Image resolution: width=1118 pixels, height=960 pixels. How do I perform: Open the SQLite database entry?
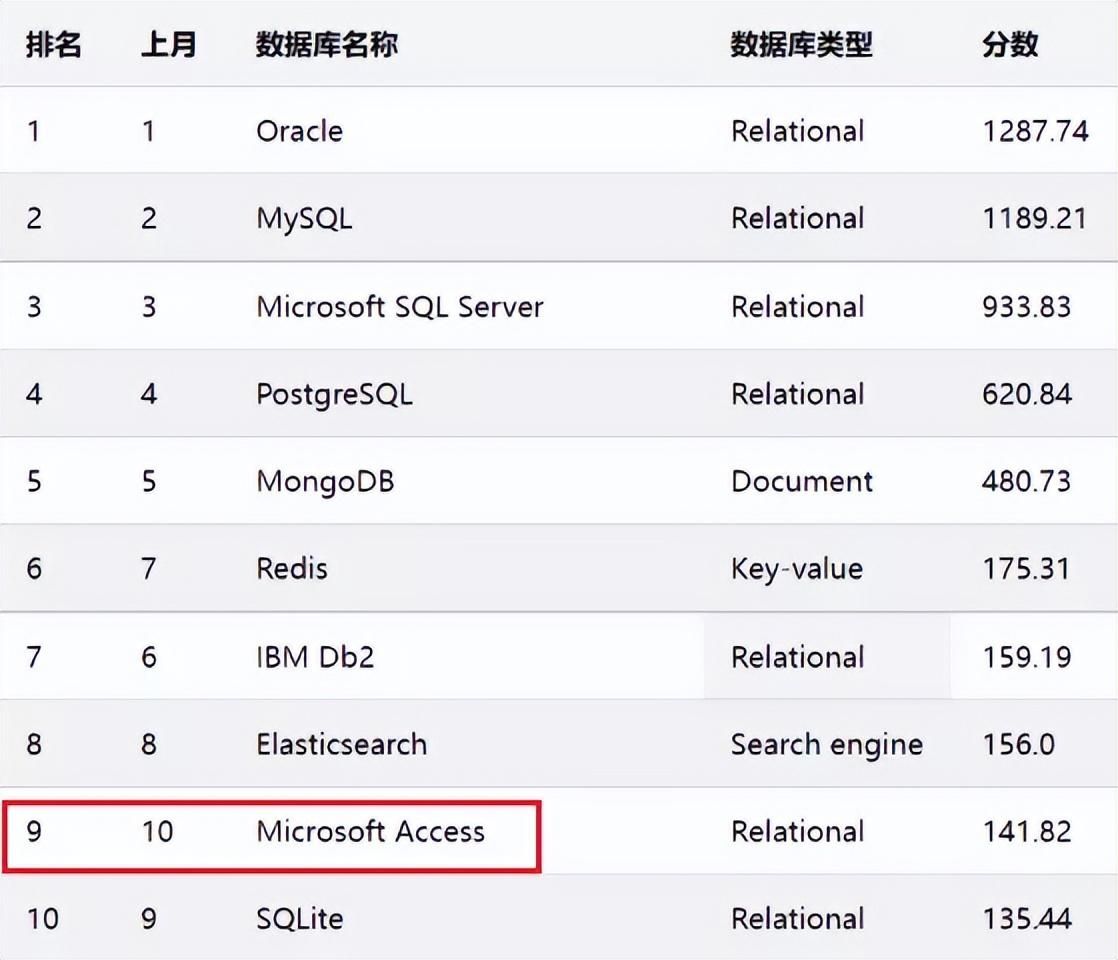coord(299,919)
